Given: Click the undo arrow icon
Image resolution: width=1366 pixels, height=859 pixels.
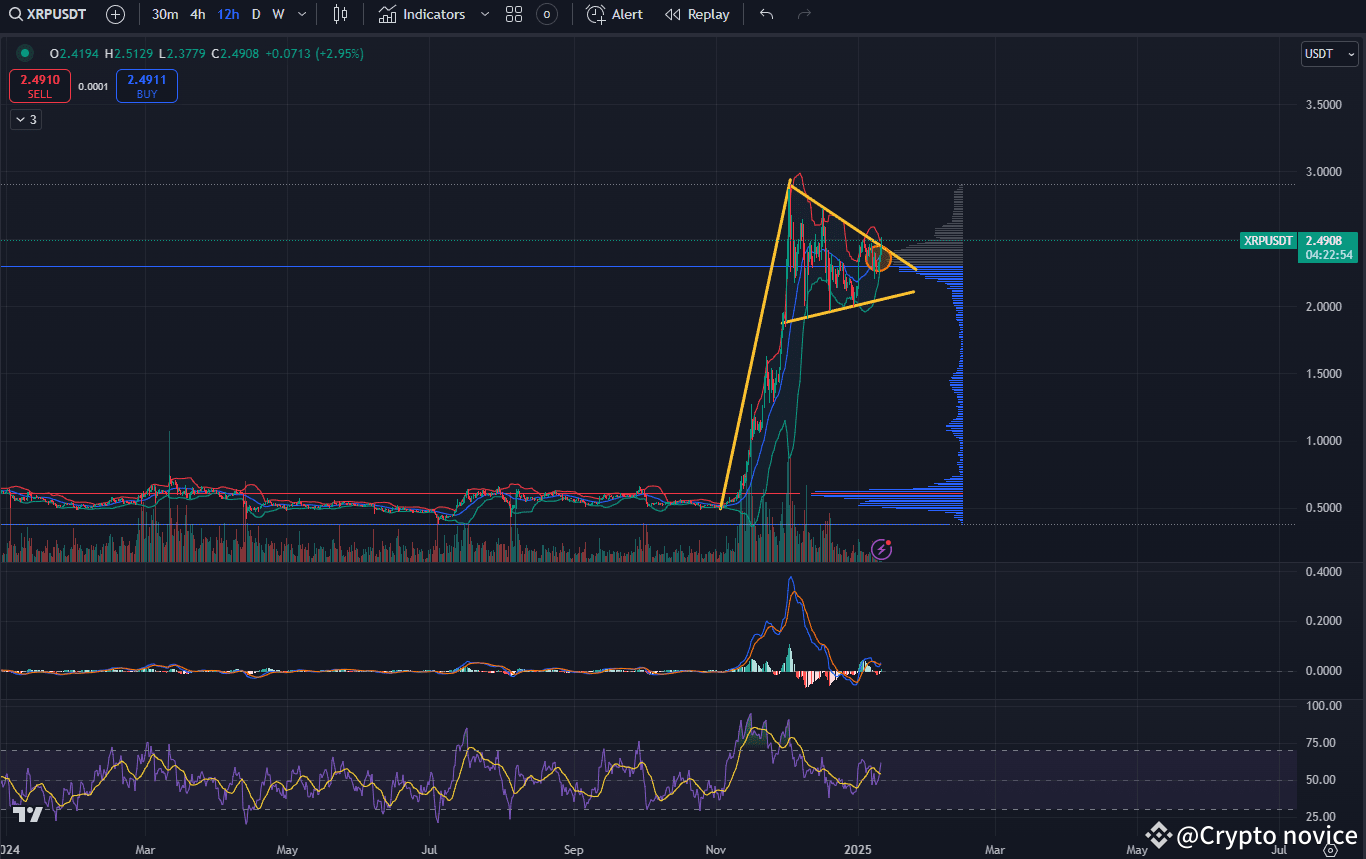Looking at the screenshot, I should click(766, 14).
